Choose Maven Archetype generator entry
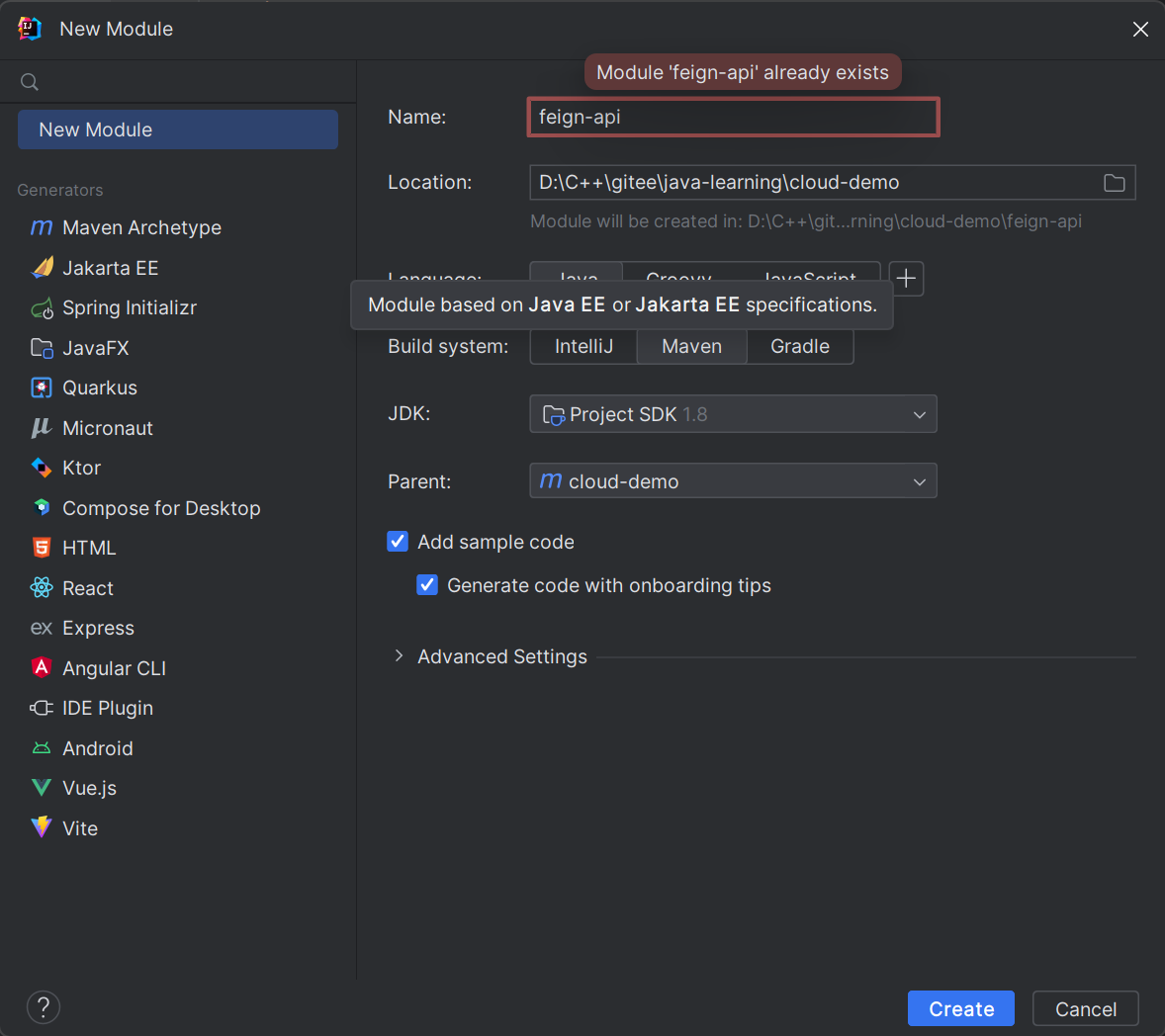This screenshot has width=1165, height=1036. tap(178, 227)
